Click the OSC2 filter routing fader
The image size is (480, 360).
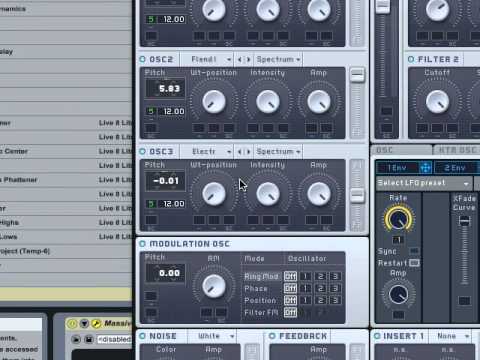coord(357,76)
